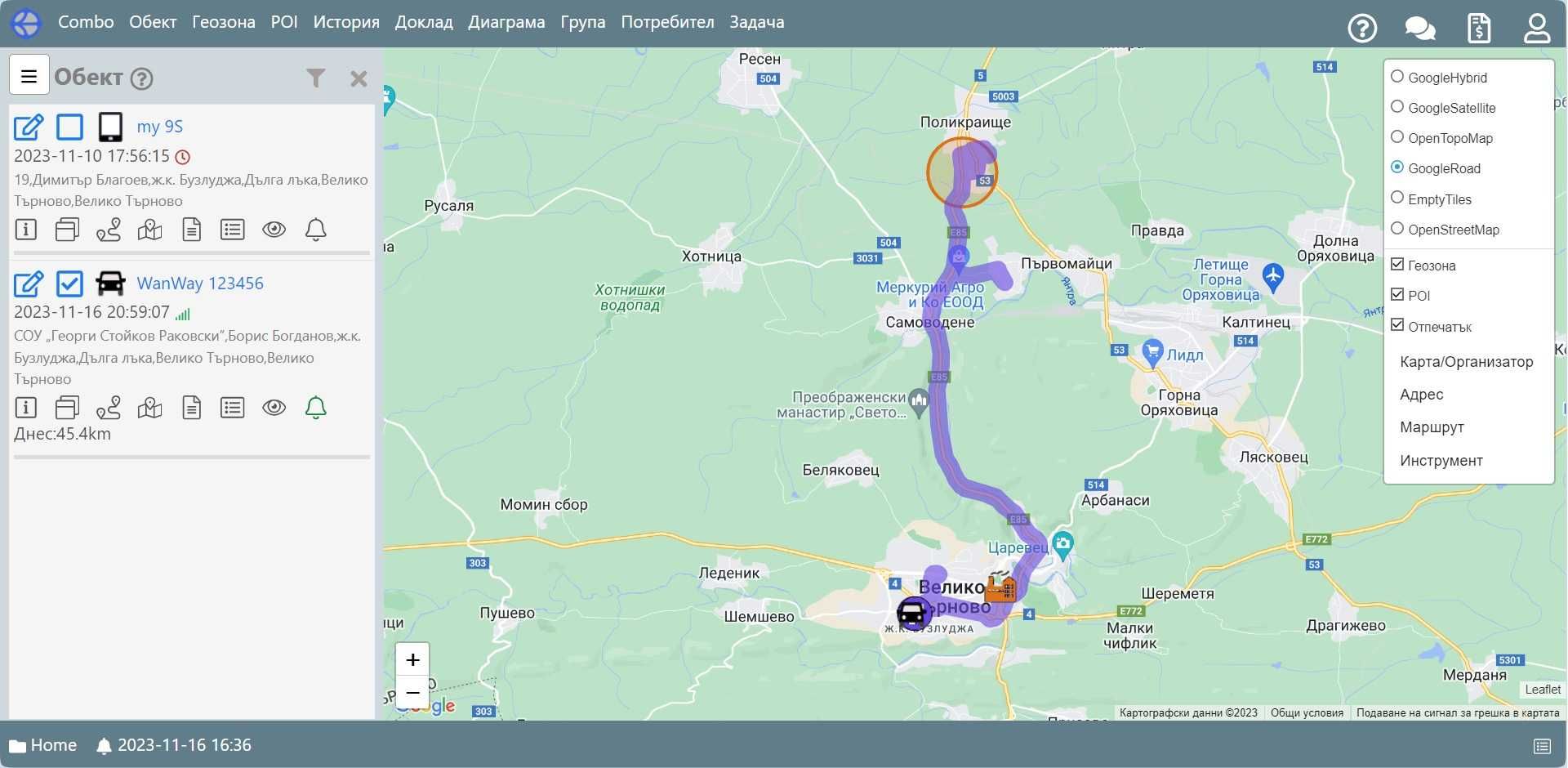Open alarm bell for my 9S
1568x768 pixels.
click(316, 230)
